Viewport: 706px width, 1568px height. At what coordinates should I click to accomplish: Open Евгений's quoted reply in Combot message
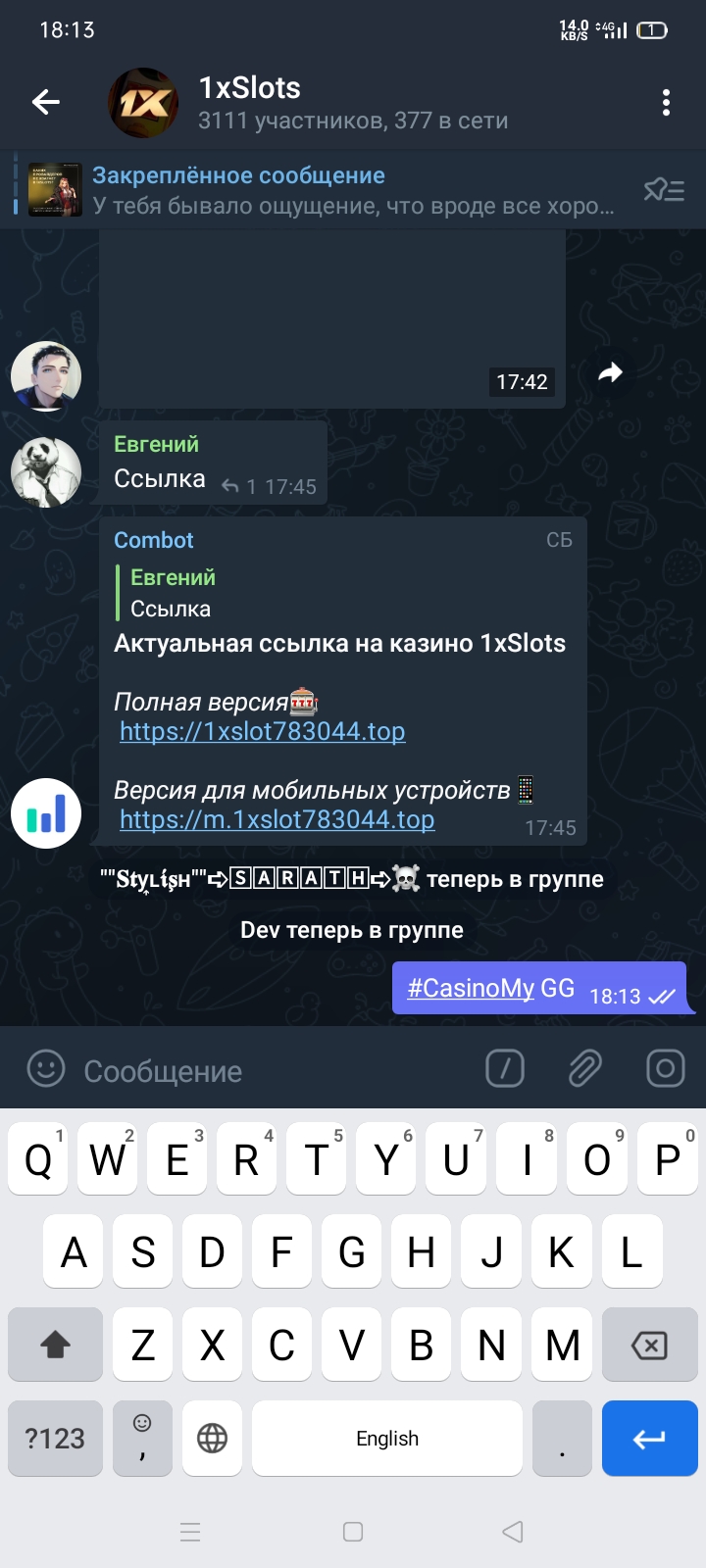pyautogui.click(x=173, y=593)
